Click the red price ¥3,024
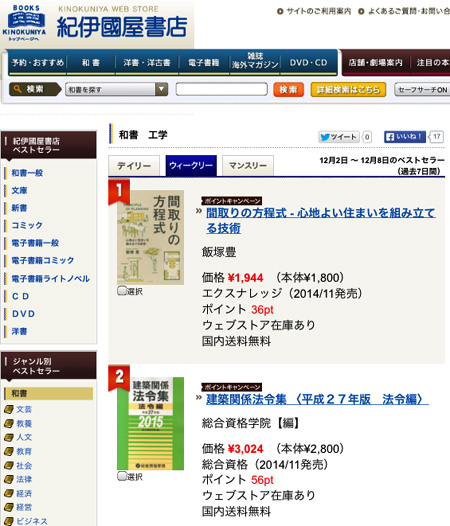 245,449
